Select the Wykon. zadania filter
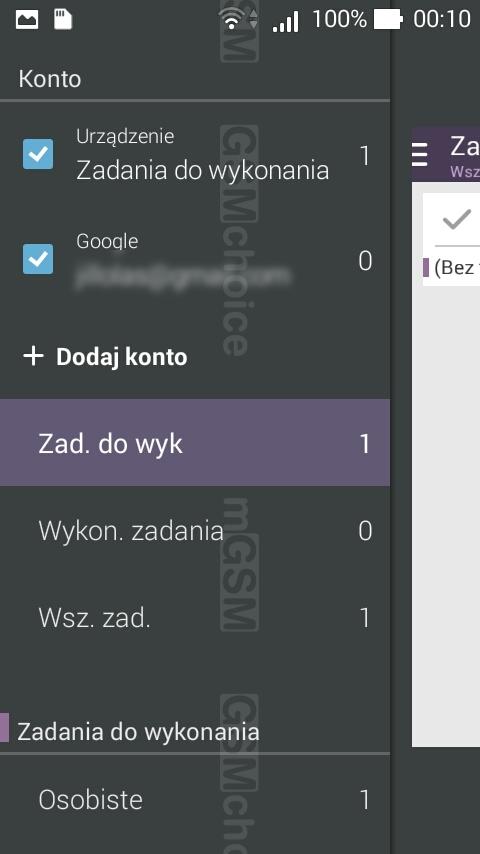 (195, 530)
